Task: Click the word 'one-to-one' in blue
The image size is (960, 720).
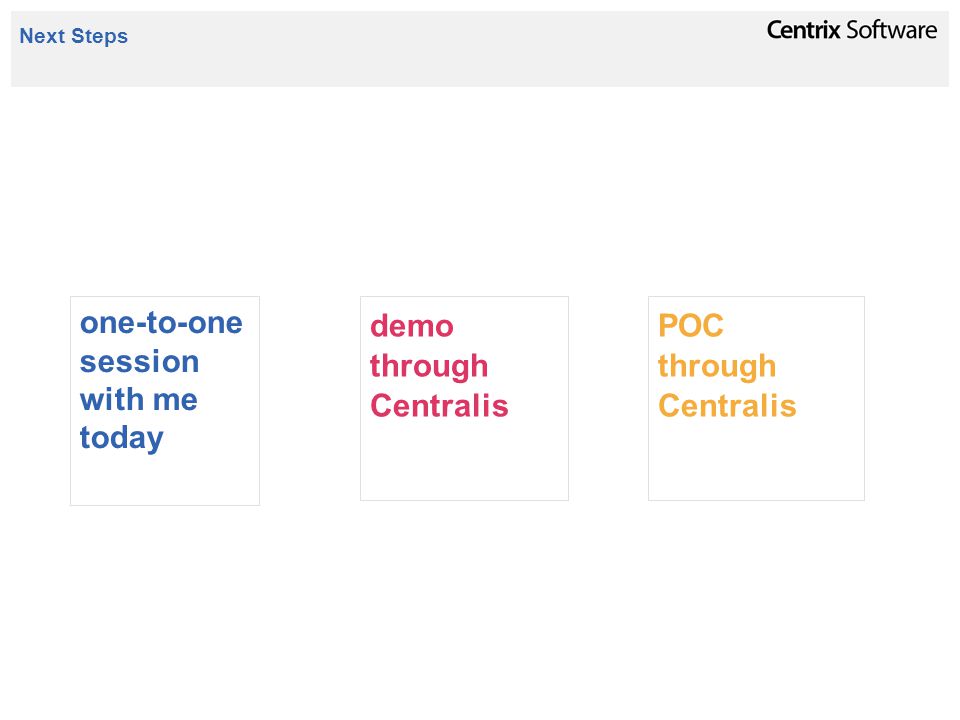Action: point(161,323)
